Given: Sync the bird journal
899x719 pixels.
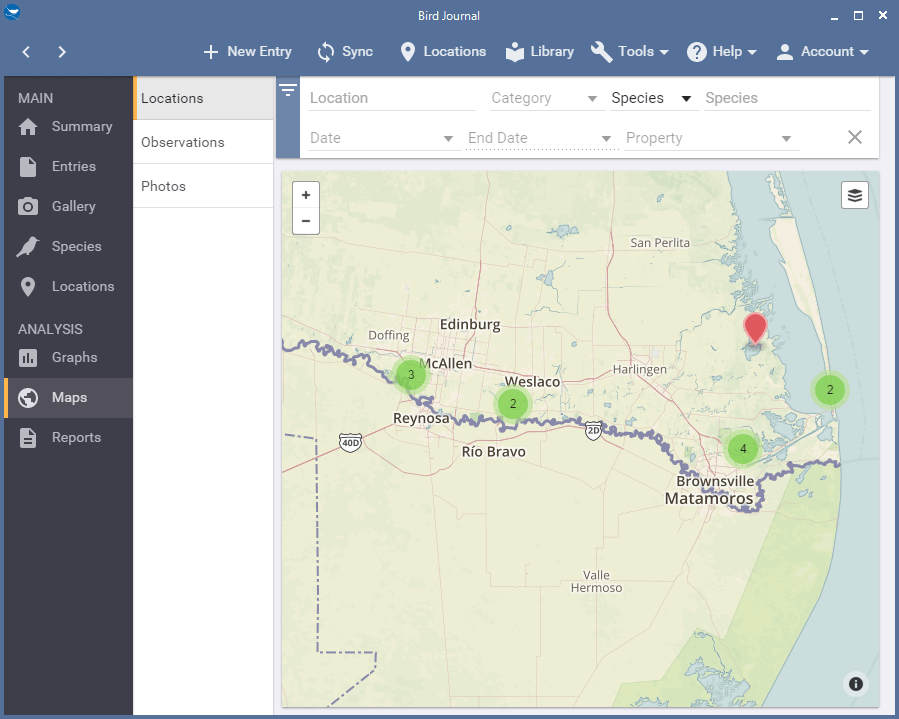Looking at the screenshot, I should (x=345, y=52).
